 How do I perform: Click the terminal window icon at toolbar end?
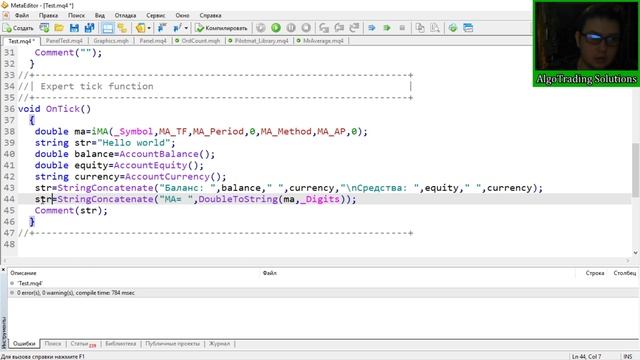click(468, 28)
